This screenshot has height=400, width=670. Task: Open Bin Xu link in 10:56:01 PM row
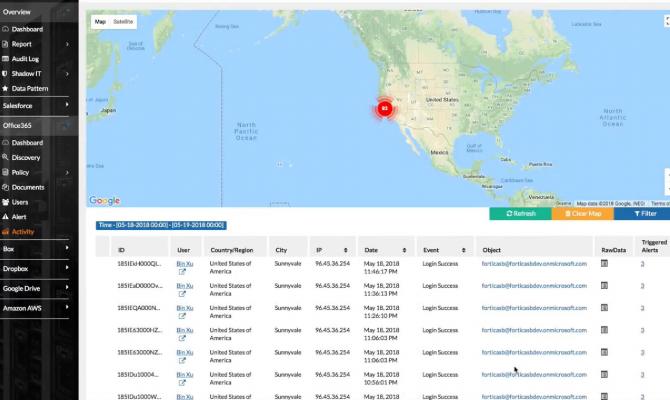click(185, 375)
